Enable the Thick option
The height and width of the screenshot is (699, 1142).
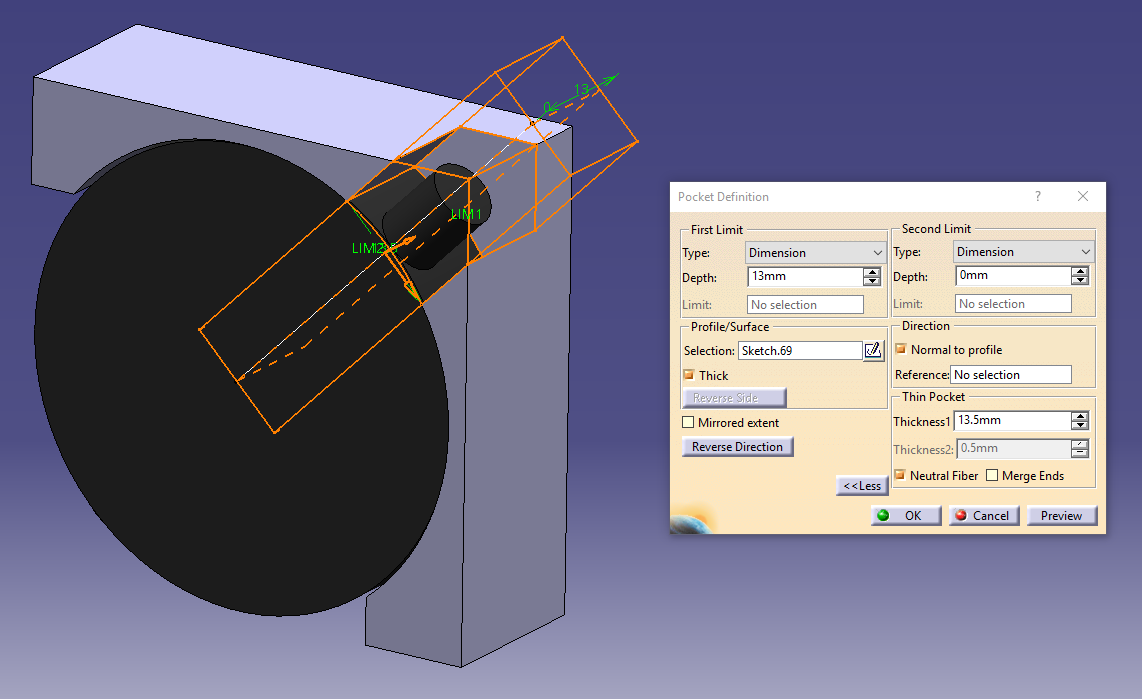pos(689,375)
